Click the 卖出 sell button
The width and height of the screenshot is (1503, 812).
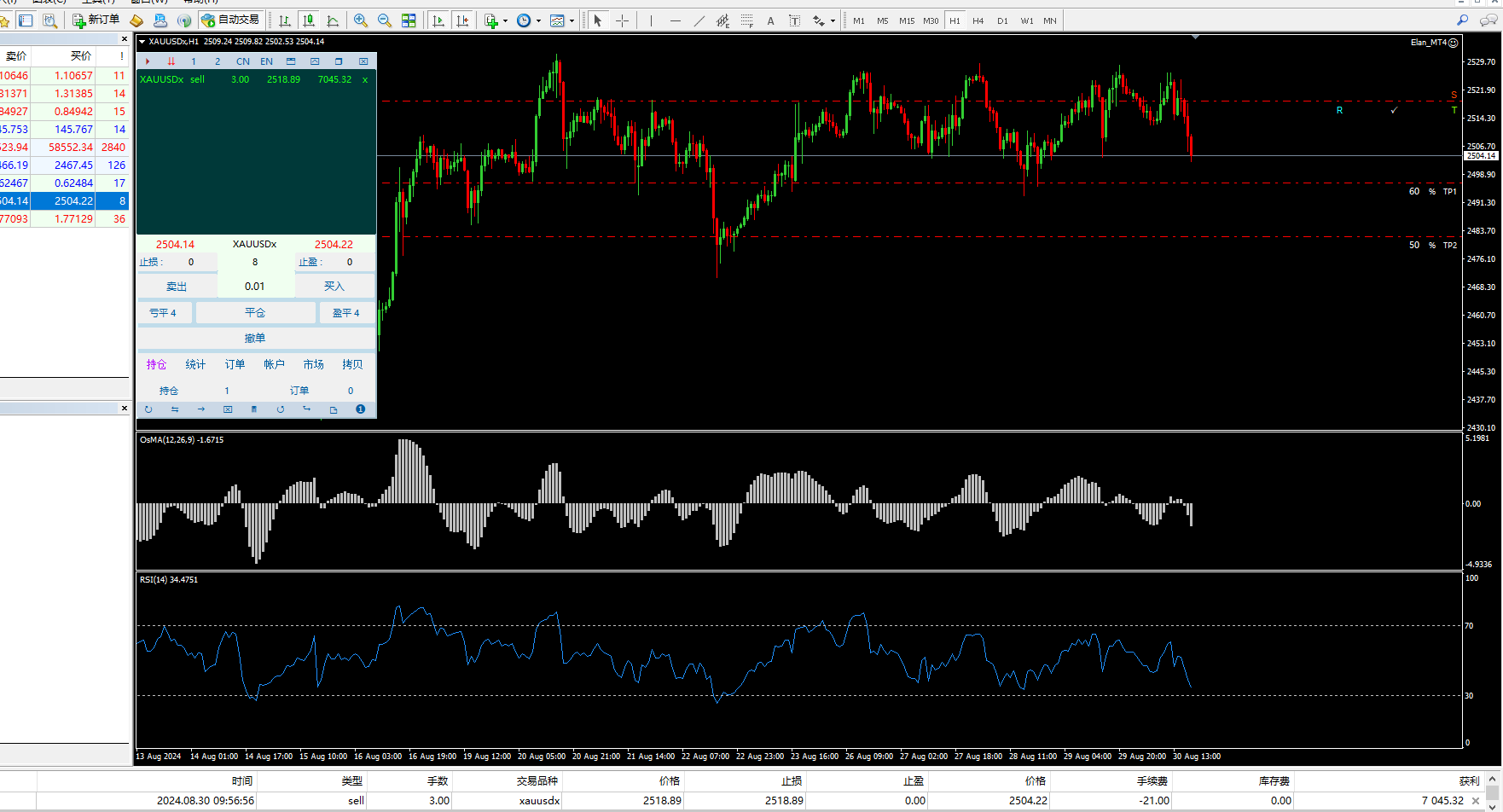[x=177, y=287]
